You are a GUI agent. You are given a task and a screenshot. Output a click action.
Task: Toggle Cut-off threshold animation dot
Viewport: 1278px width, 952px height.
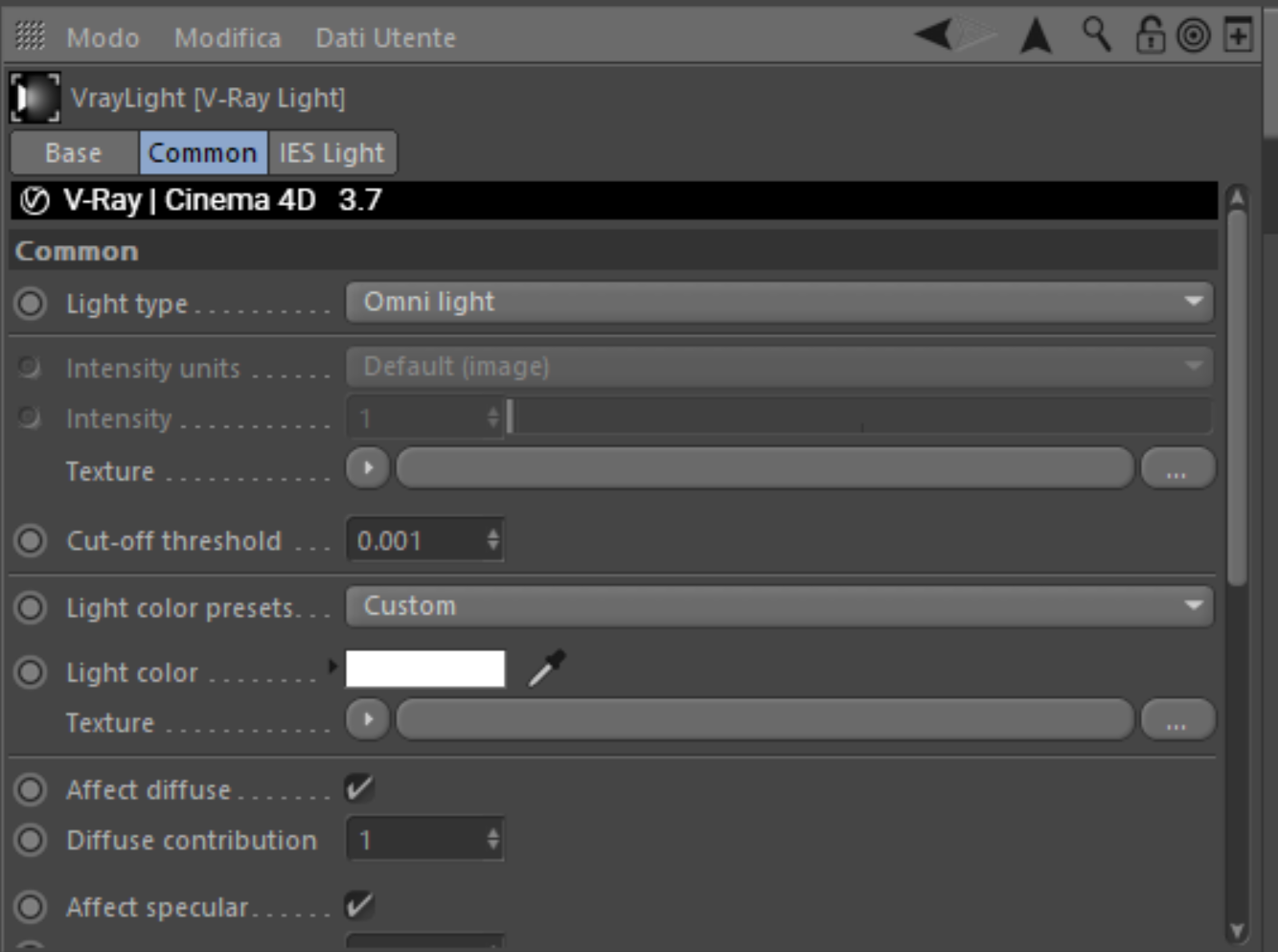pos(31,541)
